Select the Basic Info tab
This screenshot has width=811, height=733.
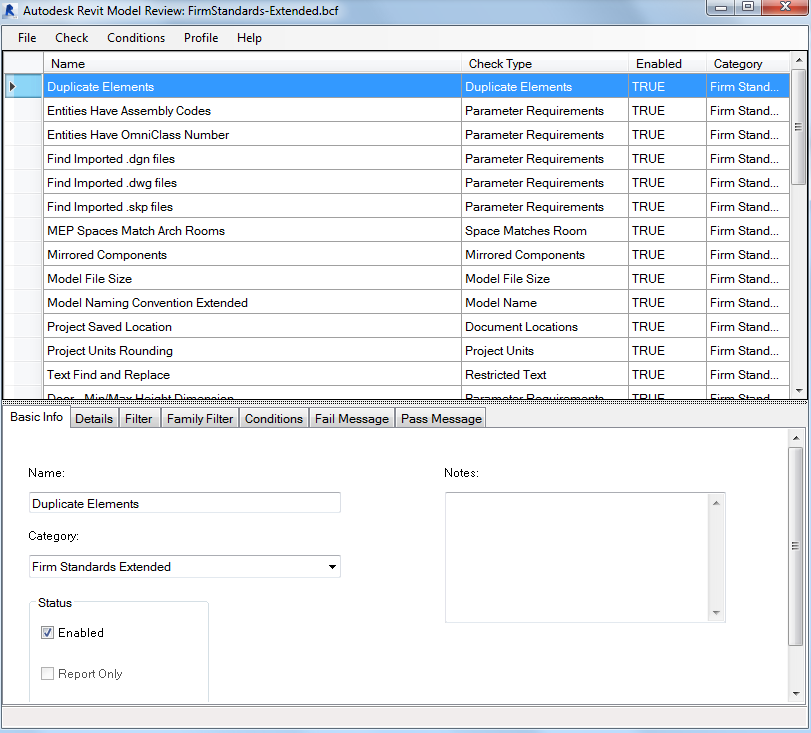tap(36, 417)
